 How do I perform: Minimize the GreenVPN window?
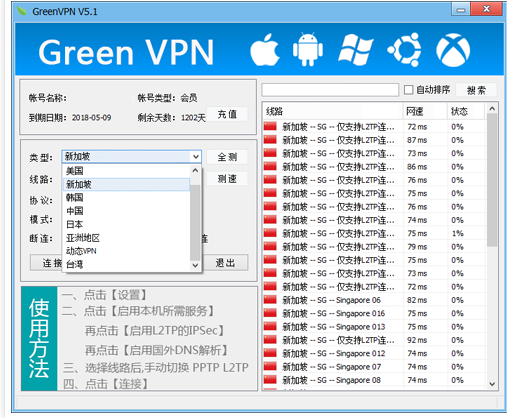coord(461,9)
